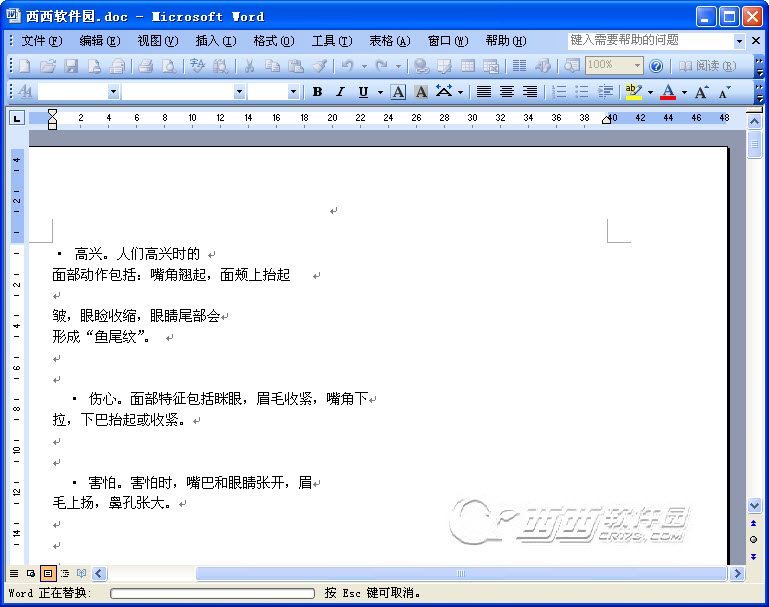Open Microsoft Word Help question mark icon
This screenshot has width=769, height=607.
tap(656, 65)
